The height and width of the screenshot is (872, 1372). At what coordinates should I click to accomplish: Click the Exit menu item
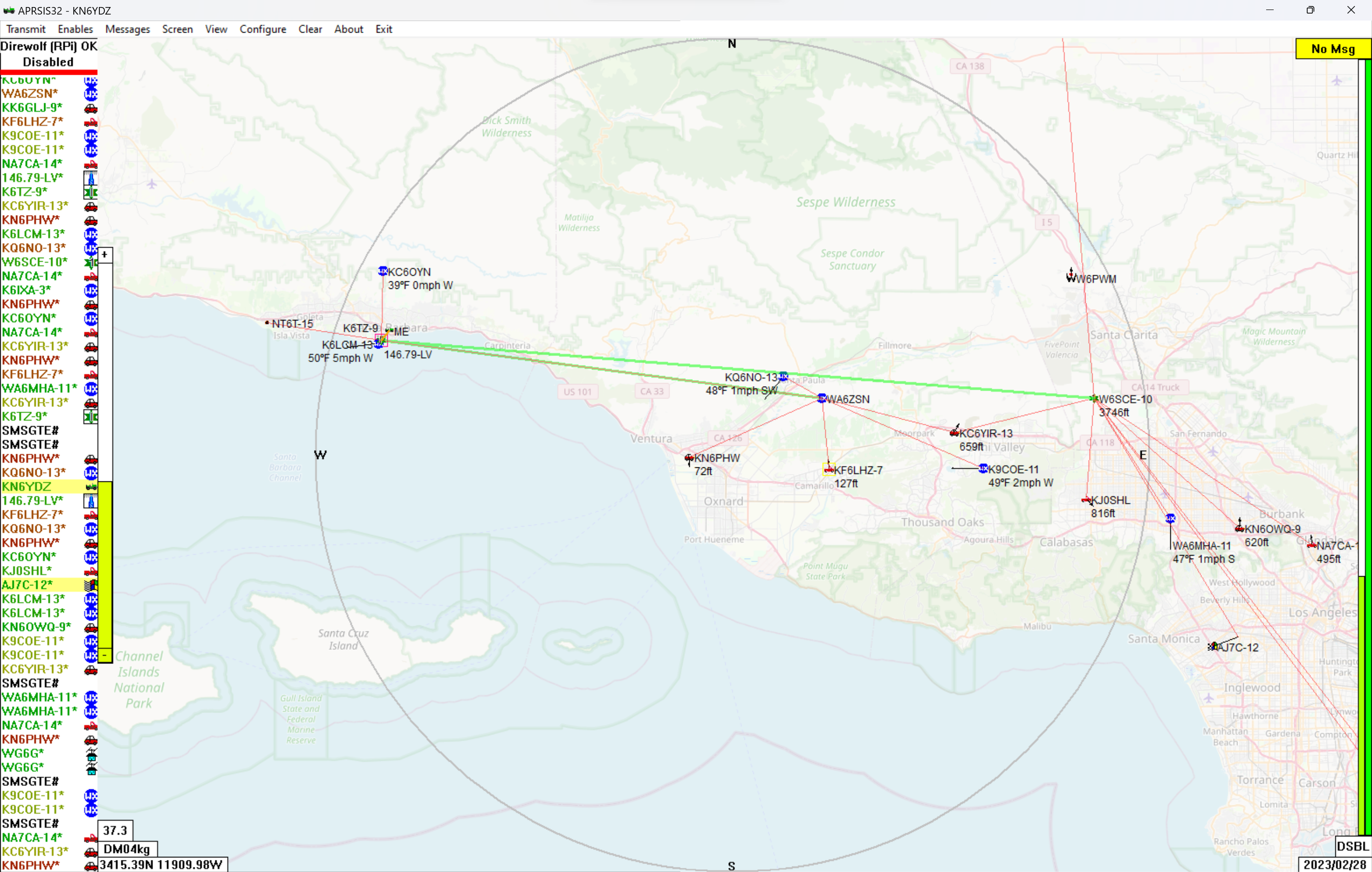[383, 29]
